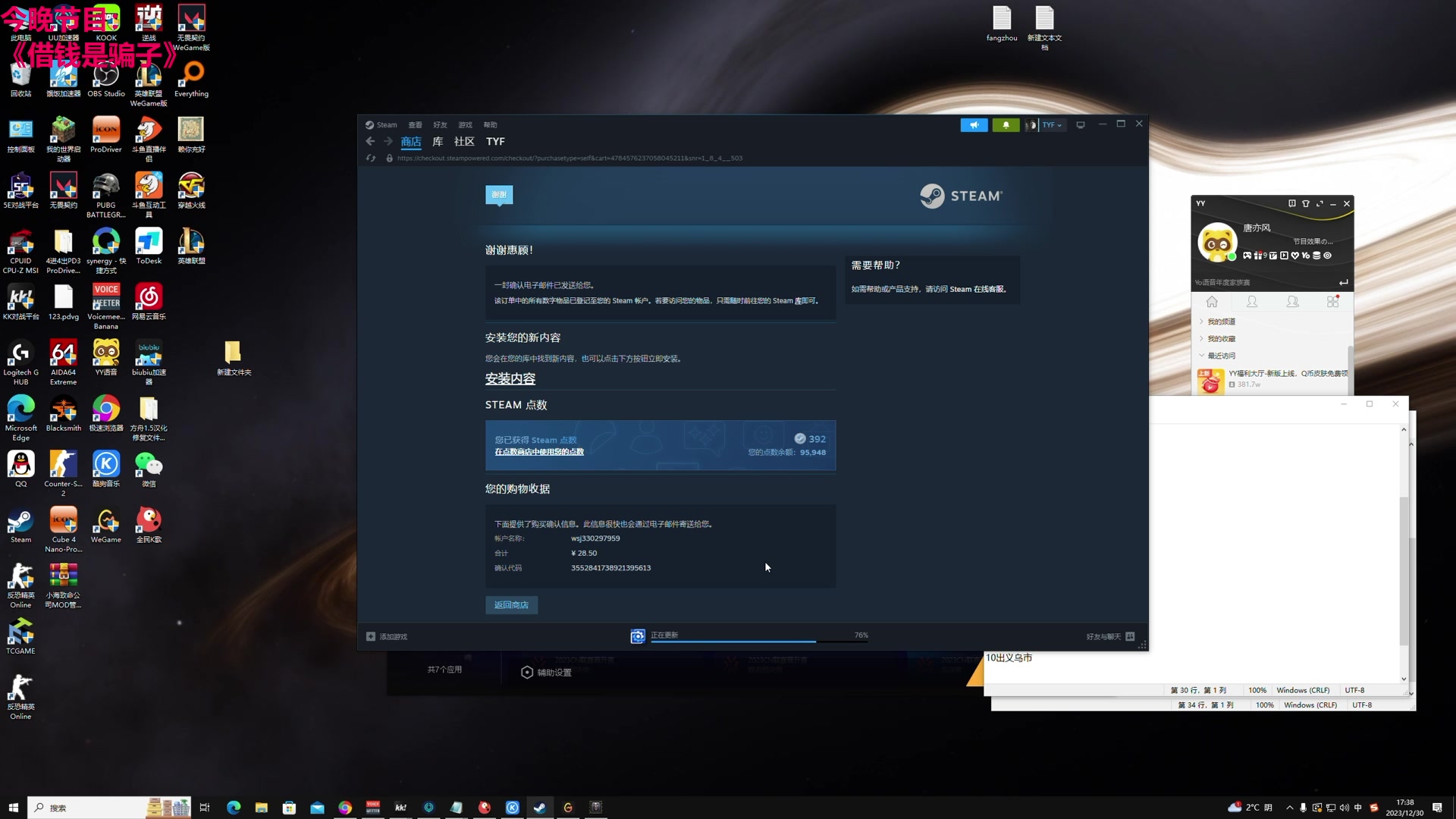The height and width of the screenshot is (819, 1456).
Task: Open YY skin shirt icon
Action: point(1306,204)
